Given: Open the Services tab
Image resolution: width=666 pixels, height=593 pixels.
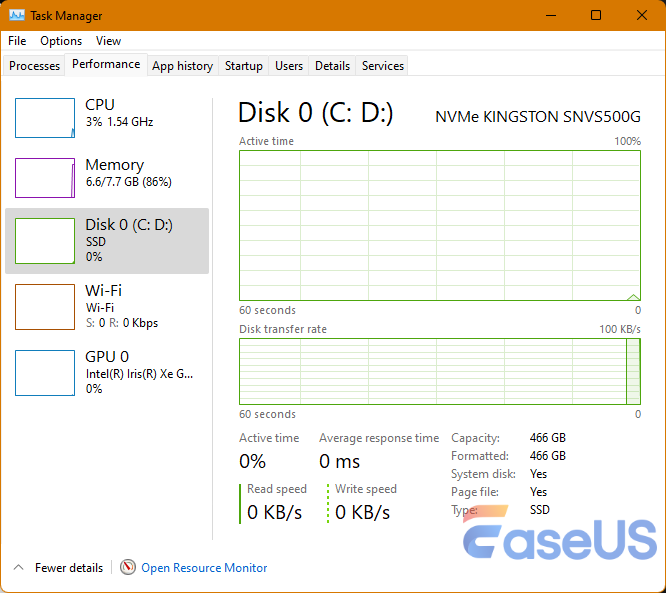Looking at the screenshot, I should pos(383,66).
